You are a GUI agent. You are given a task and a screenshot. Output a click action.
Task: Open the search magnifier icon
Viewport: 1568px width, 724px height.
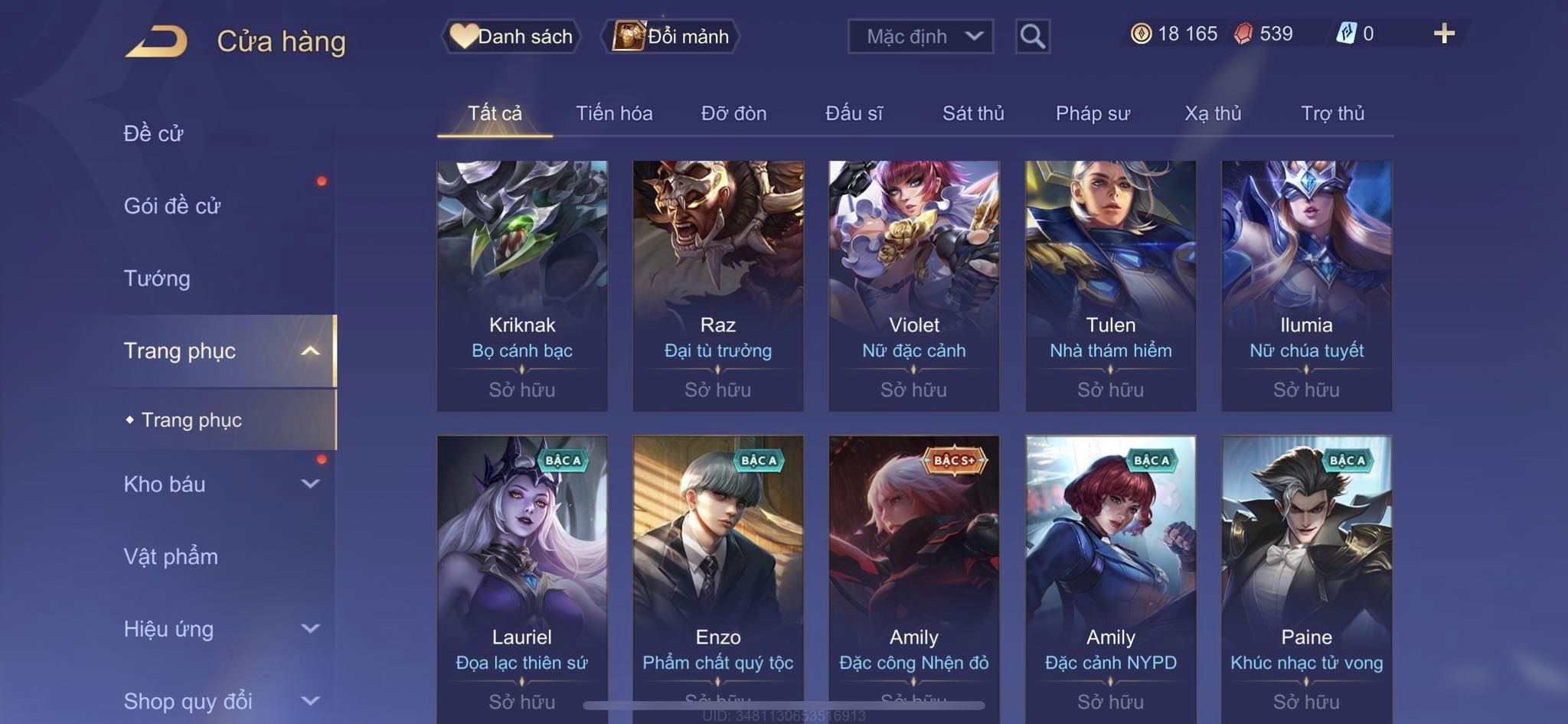click(1032, 36)
